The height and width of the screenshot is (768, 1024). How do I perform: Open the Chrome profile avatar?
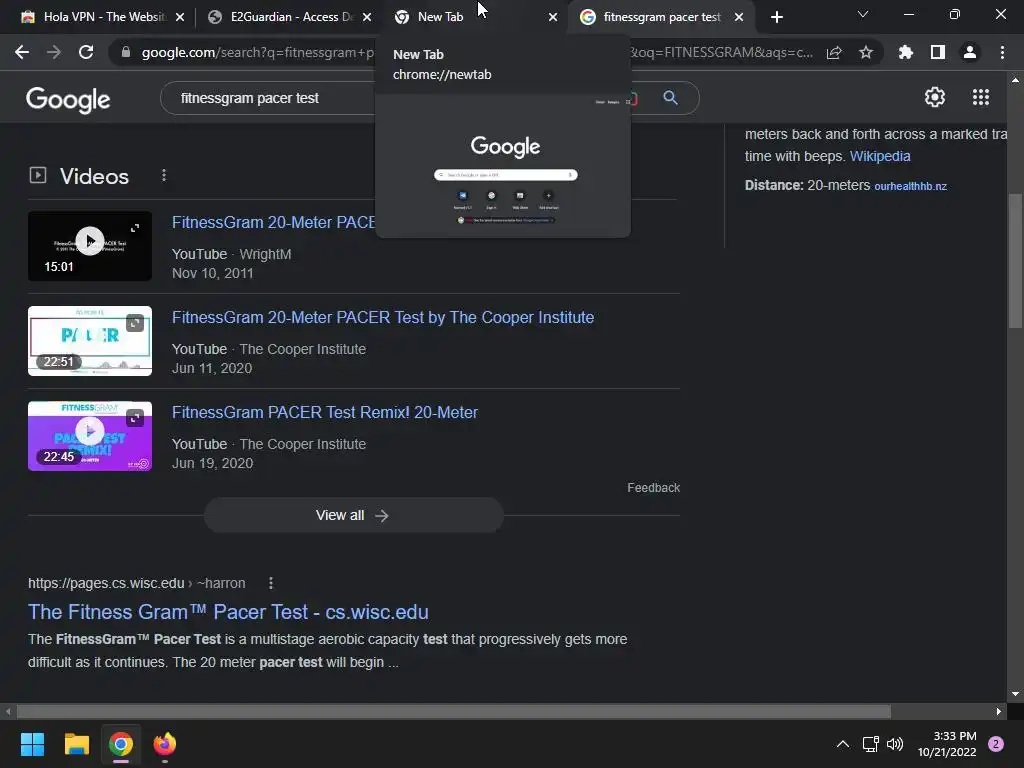(969, 52)
